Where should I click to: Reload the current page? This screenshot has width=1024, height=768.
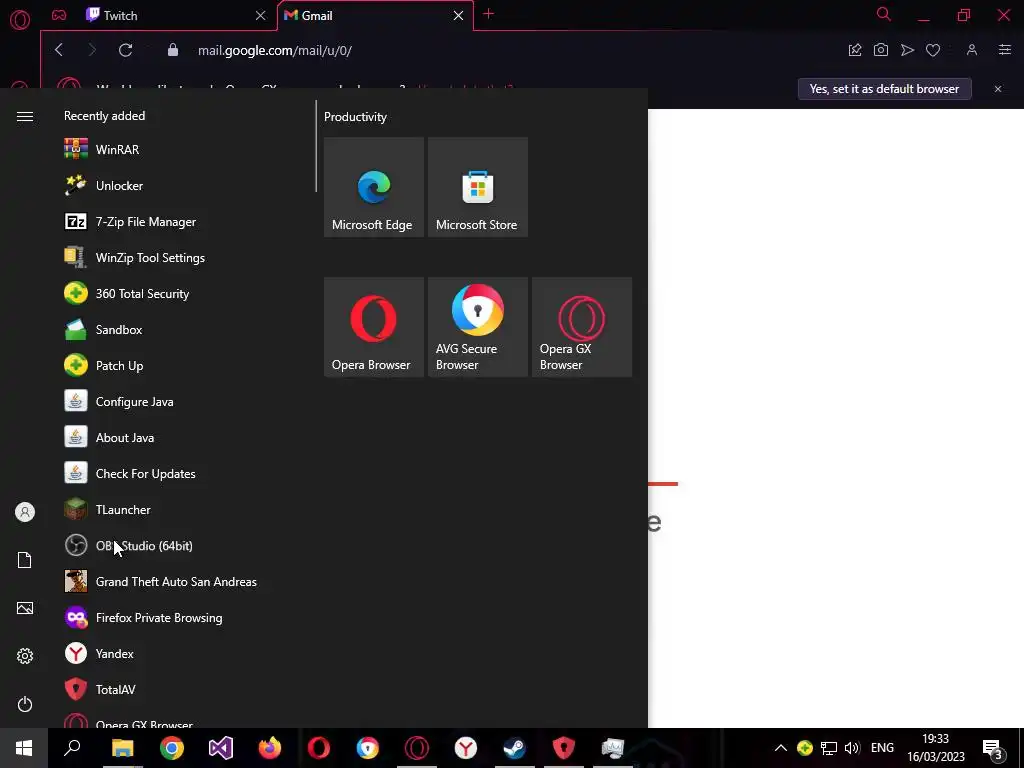tap(125, 50)
